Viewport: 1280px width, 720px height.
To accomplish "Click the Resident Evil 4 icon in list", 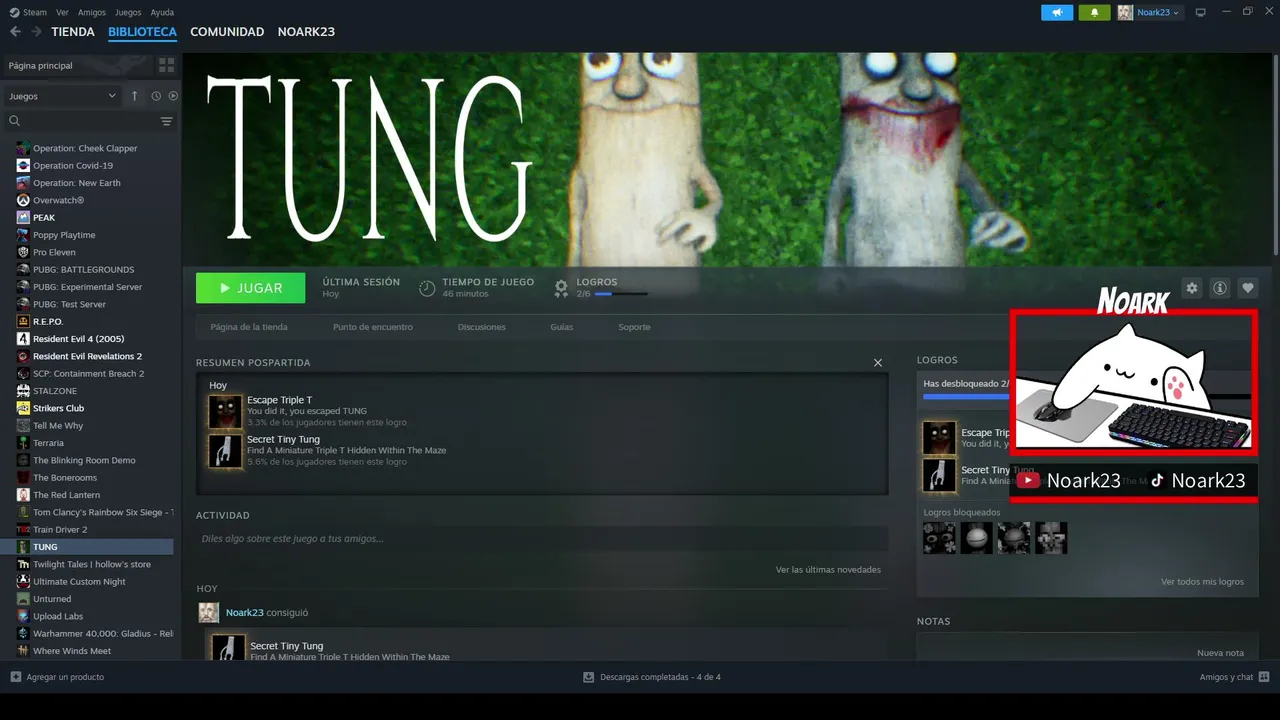I will 23,339.
